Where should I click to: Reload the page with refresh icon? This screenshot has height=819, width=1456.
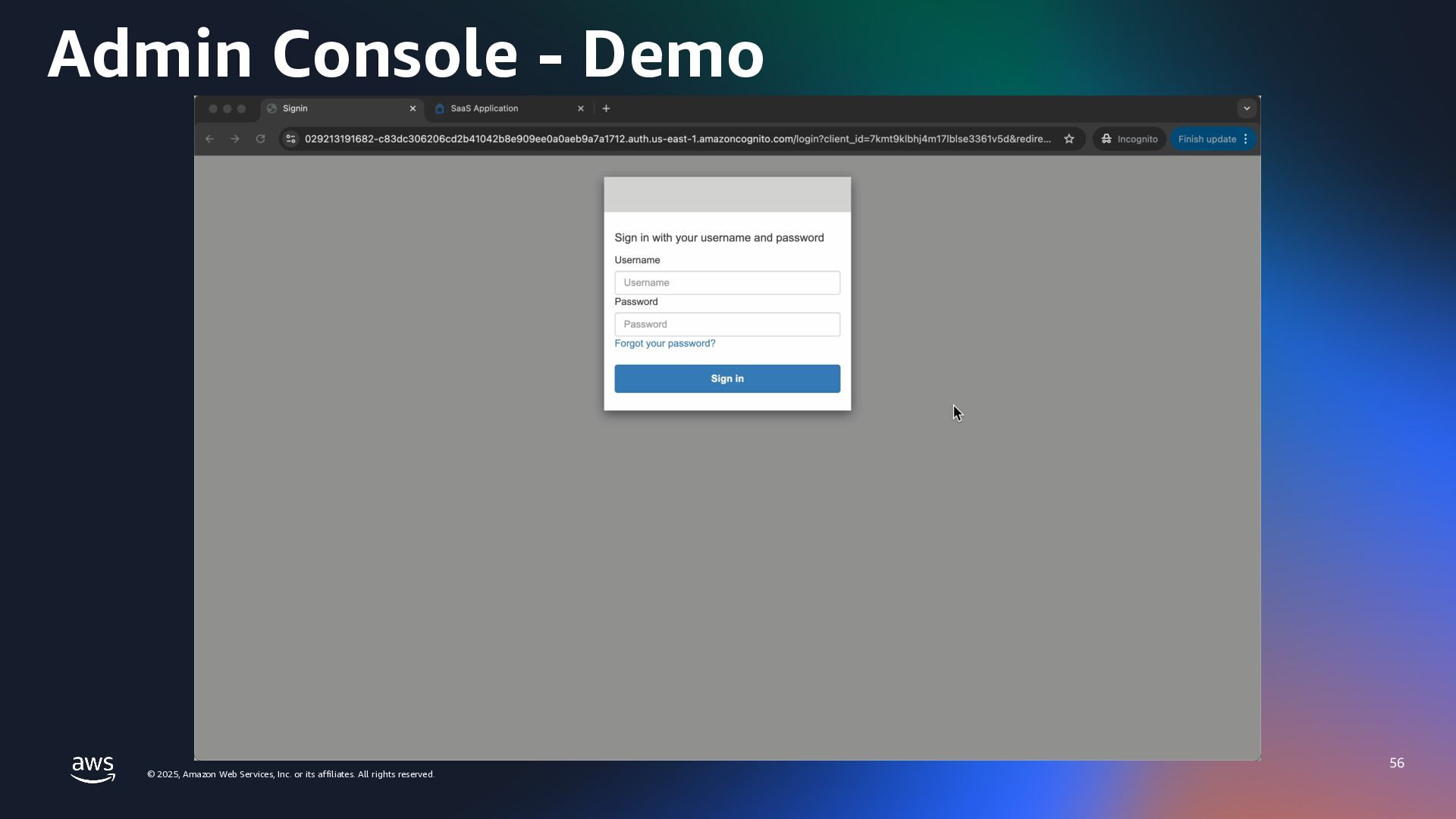(260, 139)
